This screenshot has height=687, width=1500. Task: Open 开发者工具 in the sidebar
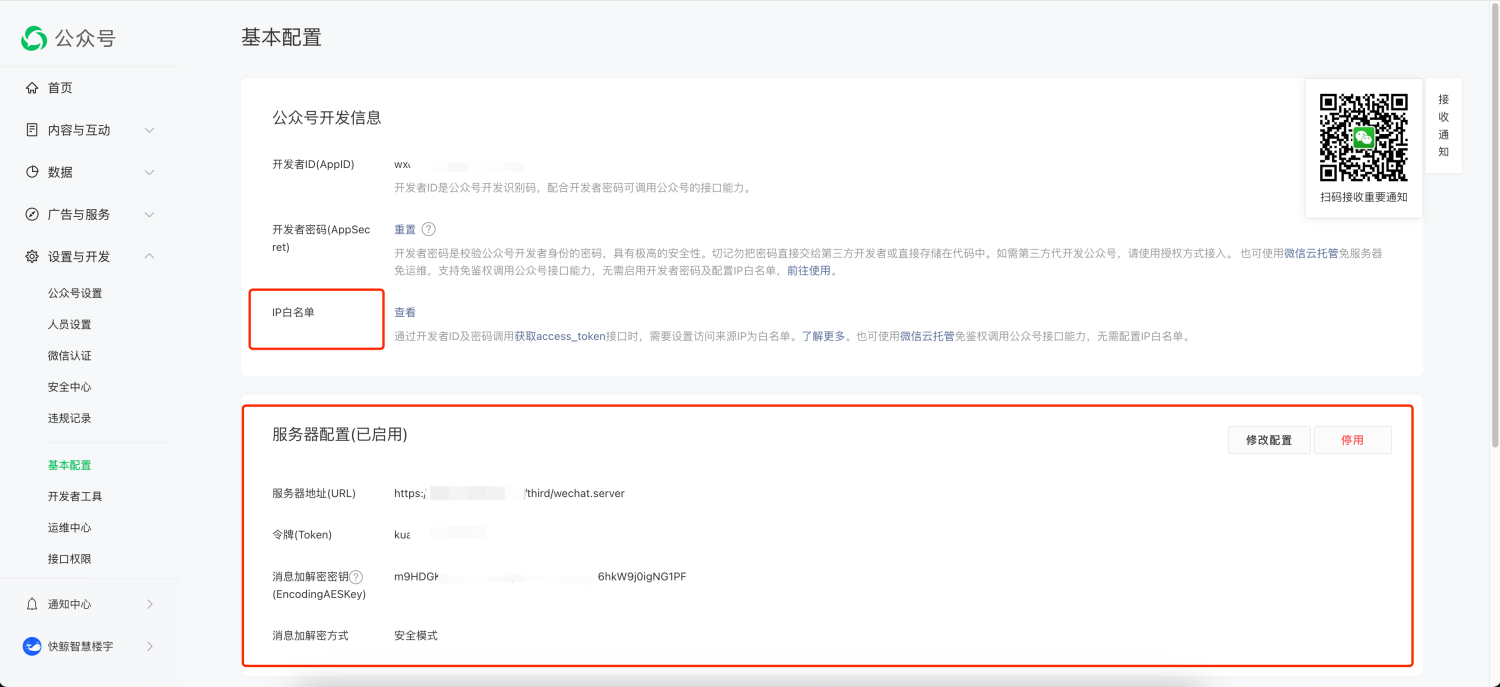coord(75,496)
